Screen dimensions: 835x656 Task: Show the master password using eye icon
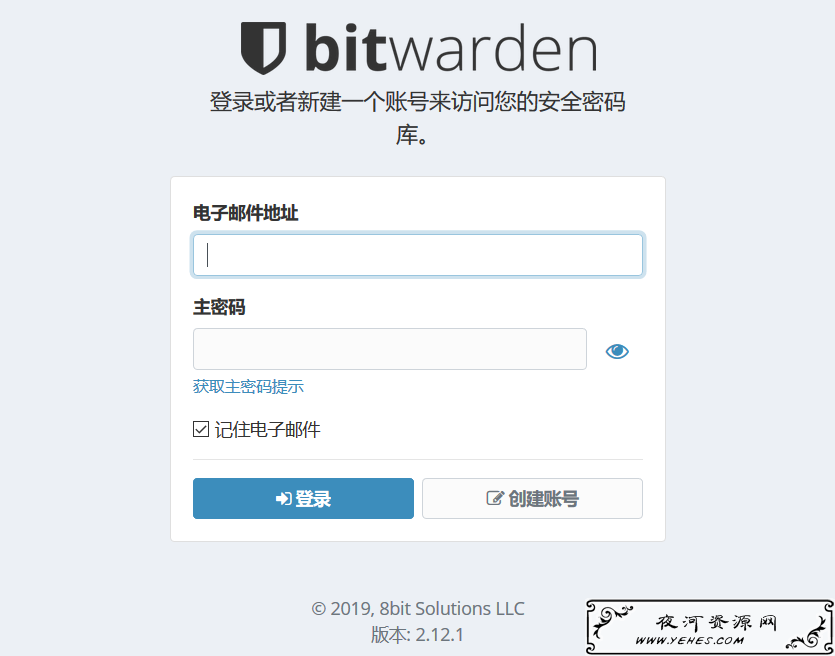(x=617, y=351)
